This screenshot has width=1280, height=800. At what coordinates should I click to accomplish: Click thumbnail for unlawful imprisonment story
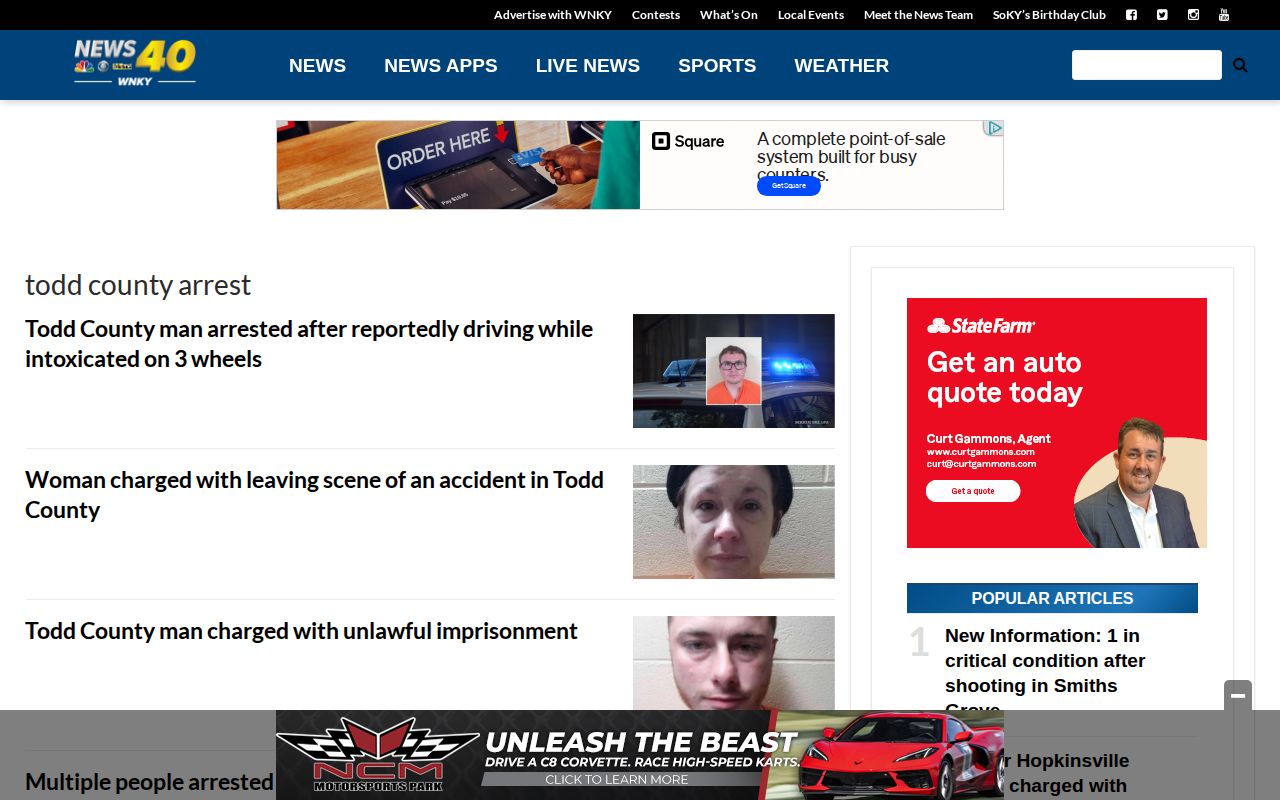click(734, 663)
